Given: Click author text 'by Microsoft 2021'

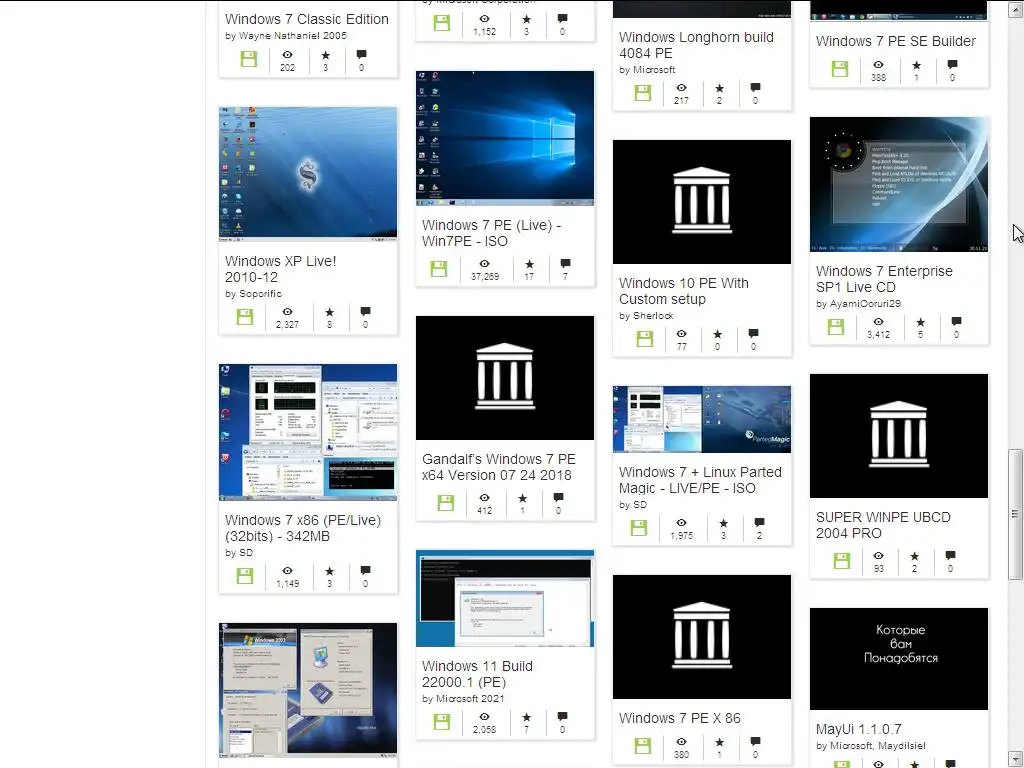Looking at the screenshot, I should click(463, 699).
